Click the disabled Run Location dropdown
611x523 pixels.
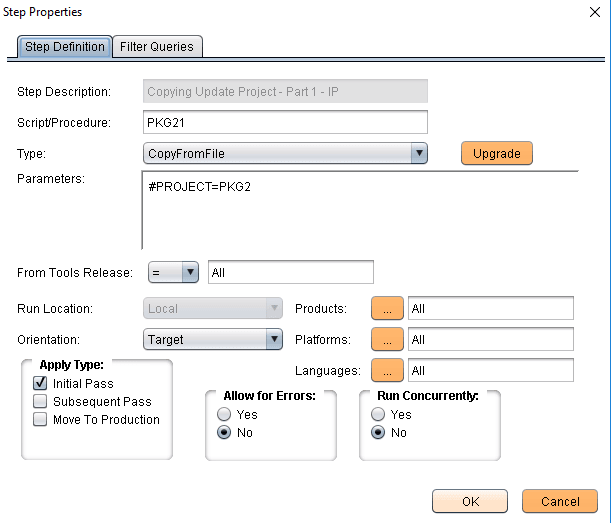pyautogui.click(x=213, y=308)
